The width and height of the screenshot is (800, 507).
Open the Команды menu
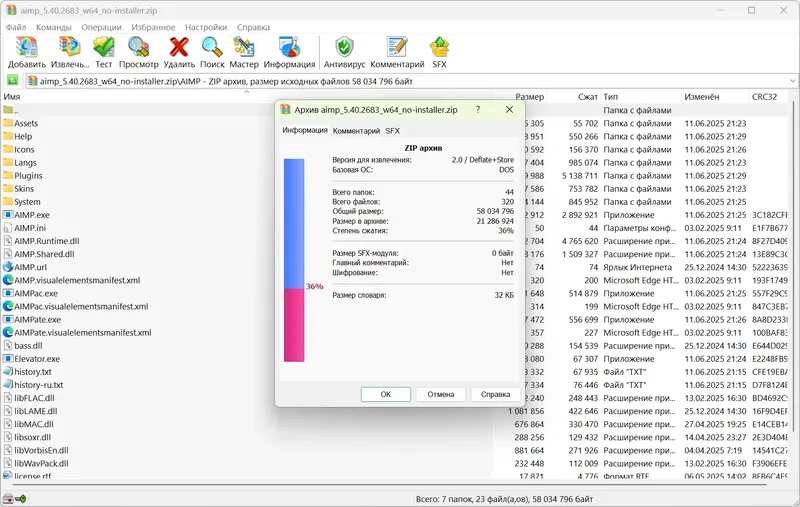click(x=54, y=27)
